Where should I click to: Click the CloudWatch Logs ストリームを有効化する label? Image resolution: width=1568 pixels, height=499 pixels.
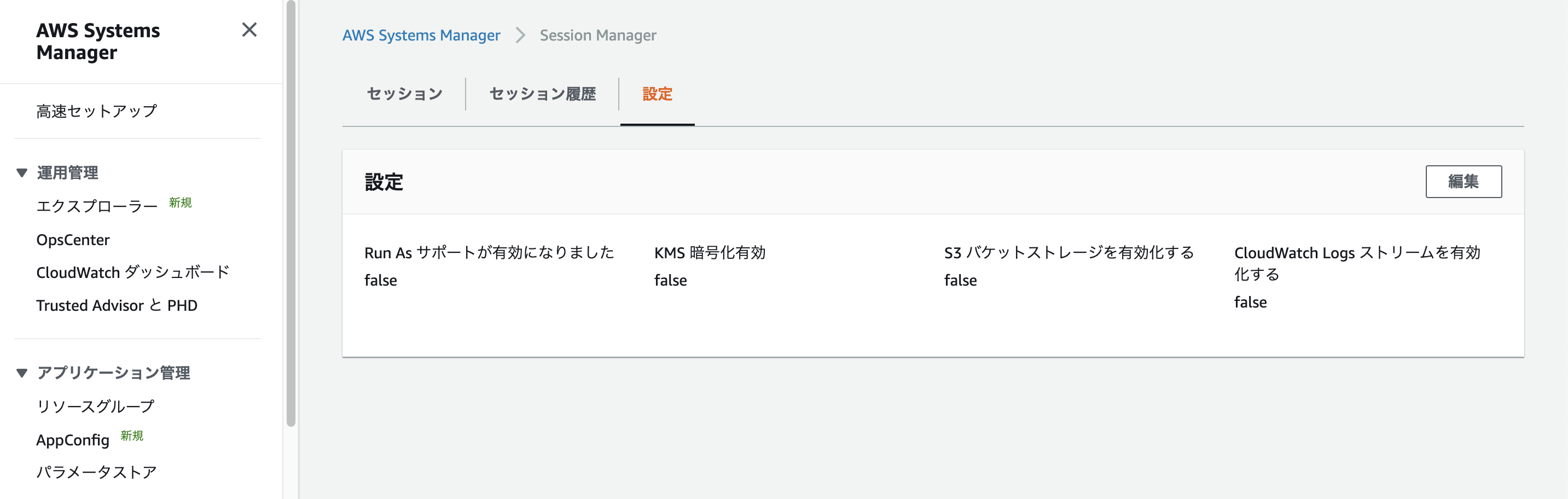point(1357,263)
